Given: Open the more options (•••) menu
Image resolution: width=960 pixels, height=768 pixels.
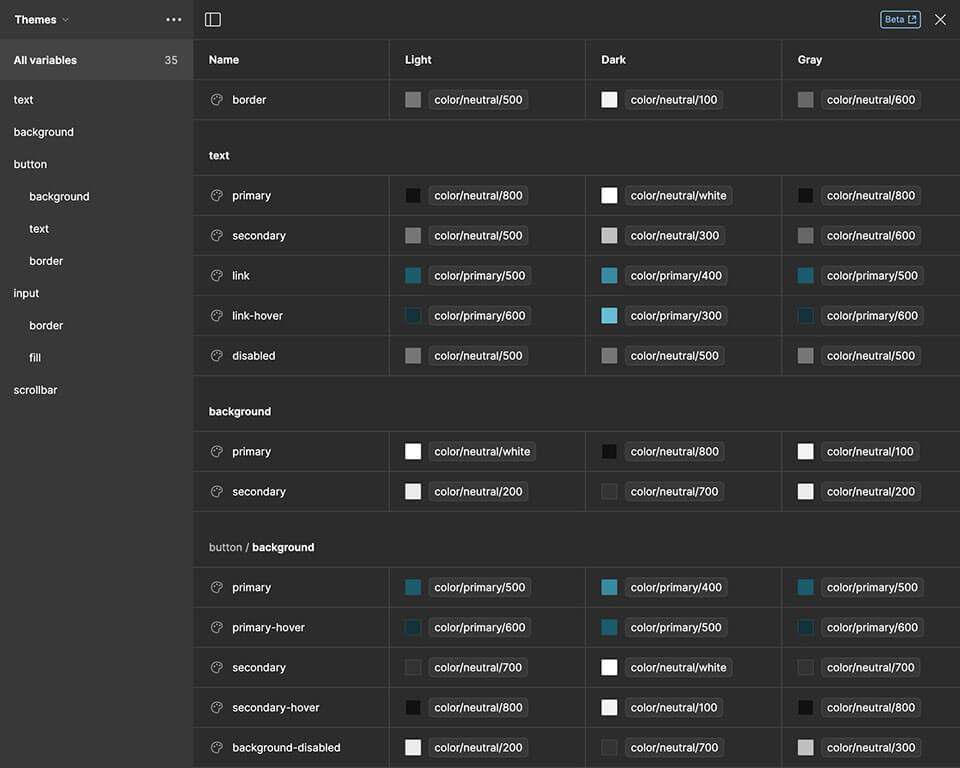Looking at the screenshot, I should (x=173, y=19).
